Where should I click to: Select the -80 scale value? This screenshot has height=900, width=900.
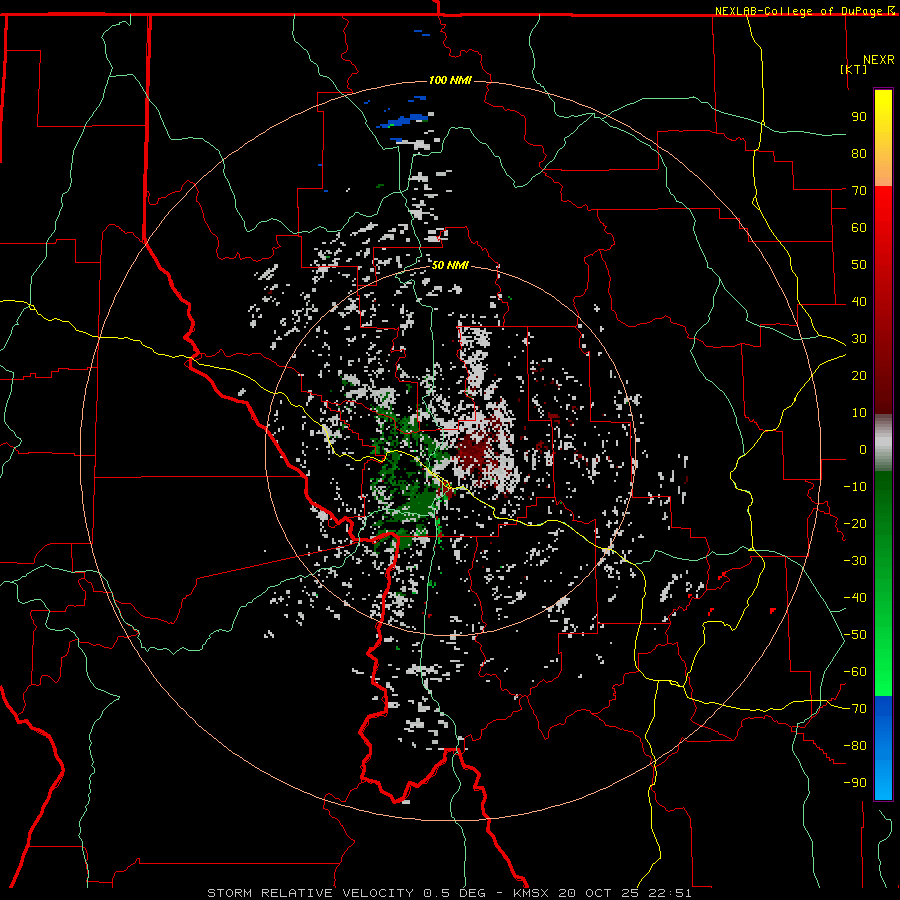pos(855,746)
